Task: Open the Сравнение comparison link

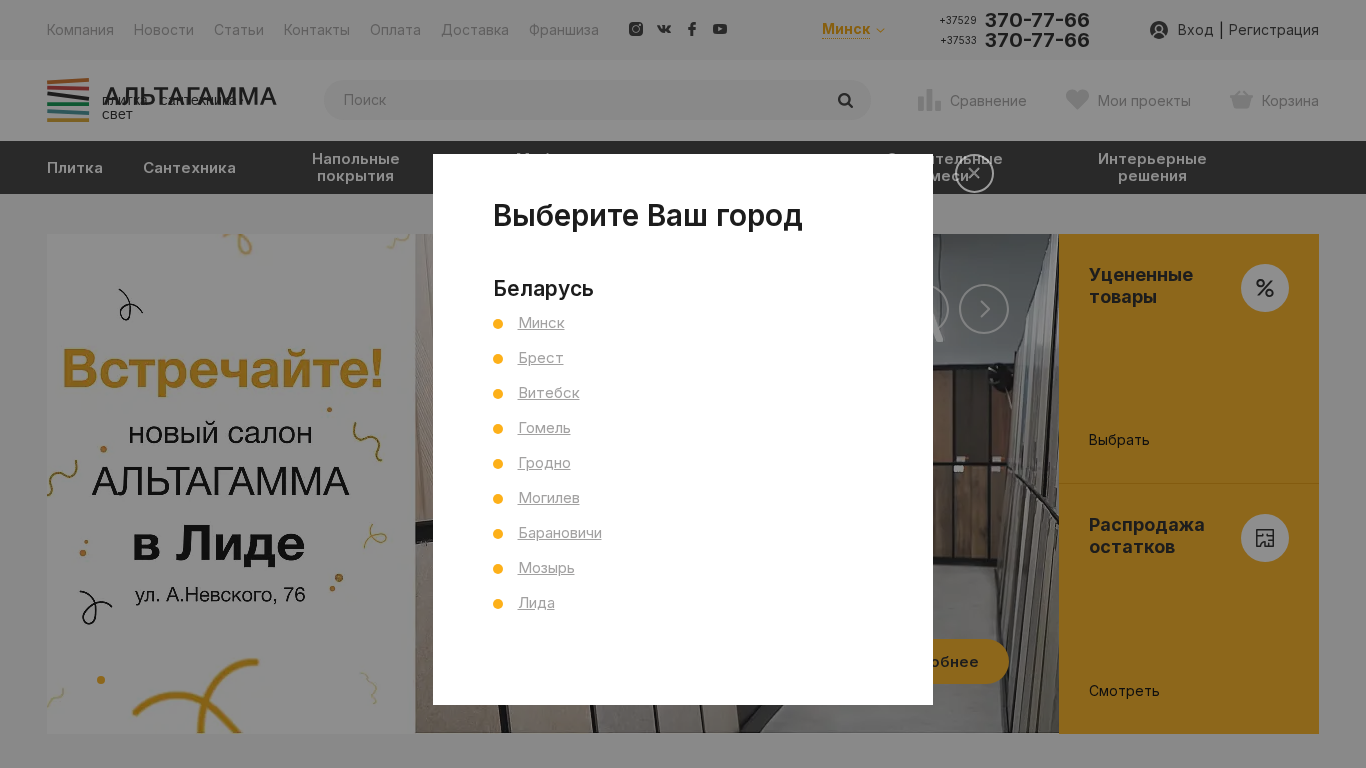Action: click(988, 100)
